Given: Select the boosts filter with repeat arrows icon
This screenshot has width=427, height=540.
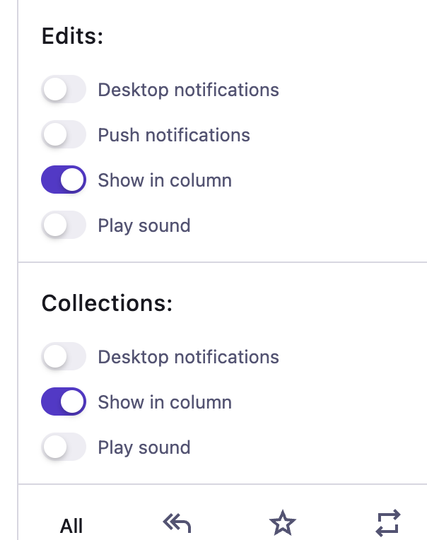Looking at the screenshot, I should point(388,523).
